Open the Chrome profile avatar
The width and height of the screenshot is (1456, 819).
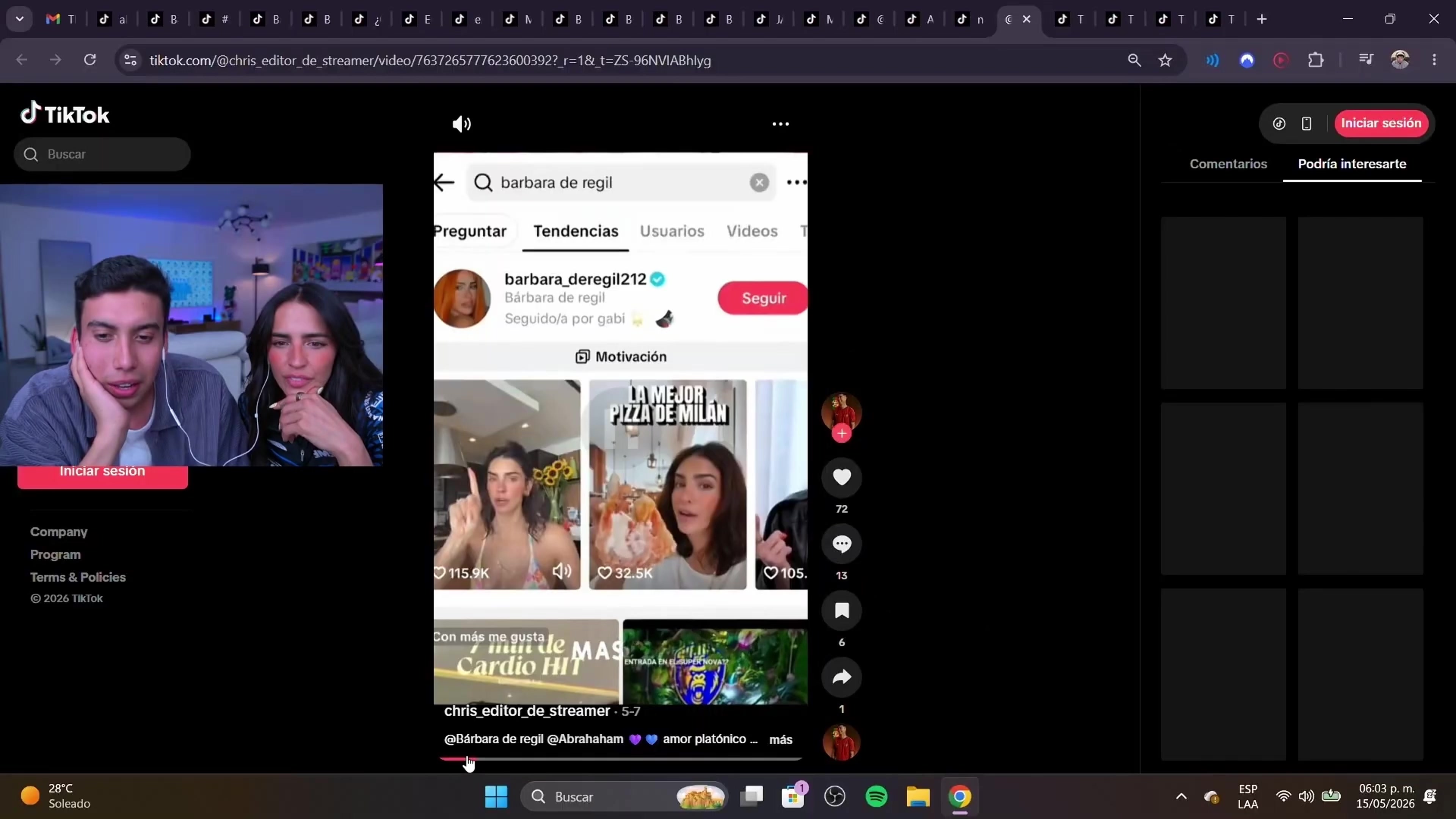(1400, 60)
